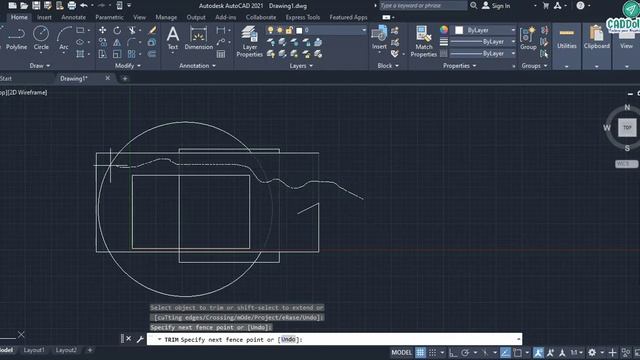Viewport: 640px width, 360px height.
Task: Switch to the Layout1 tab
Action: [x=34, y=350]
